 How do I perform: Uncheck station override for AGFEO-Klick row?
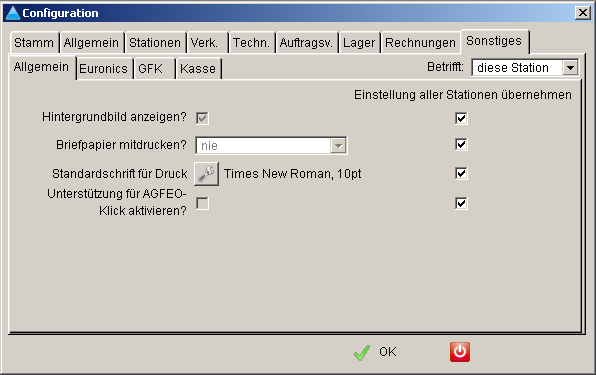[x=461, y=203]
